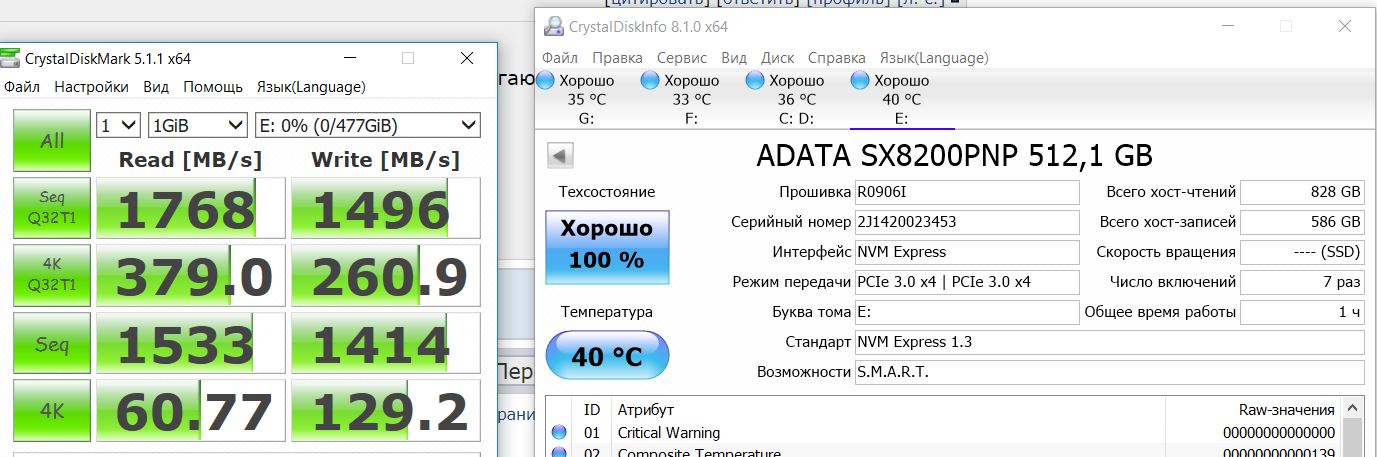Open test count dropdown showing 1
The height and width of the screenshot is (457, 1377).
tap(118, 125)
